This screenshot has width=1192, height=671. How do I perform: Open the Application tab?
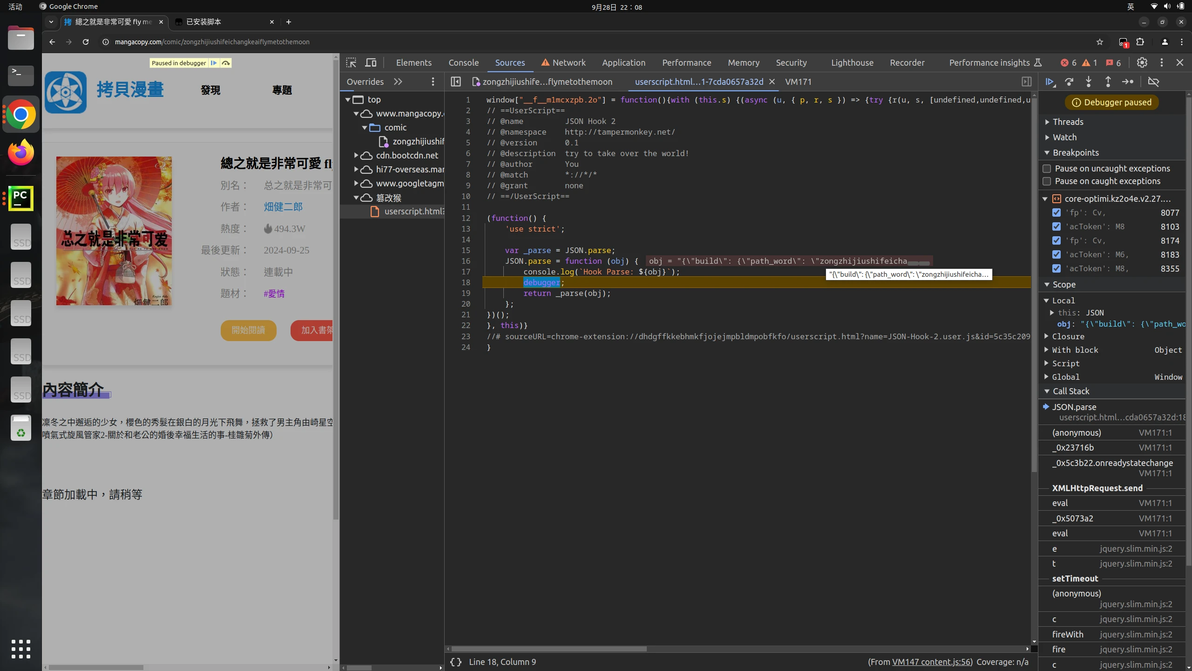click(x=623, y=62)
